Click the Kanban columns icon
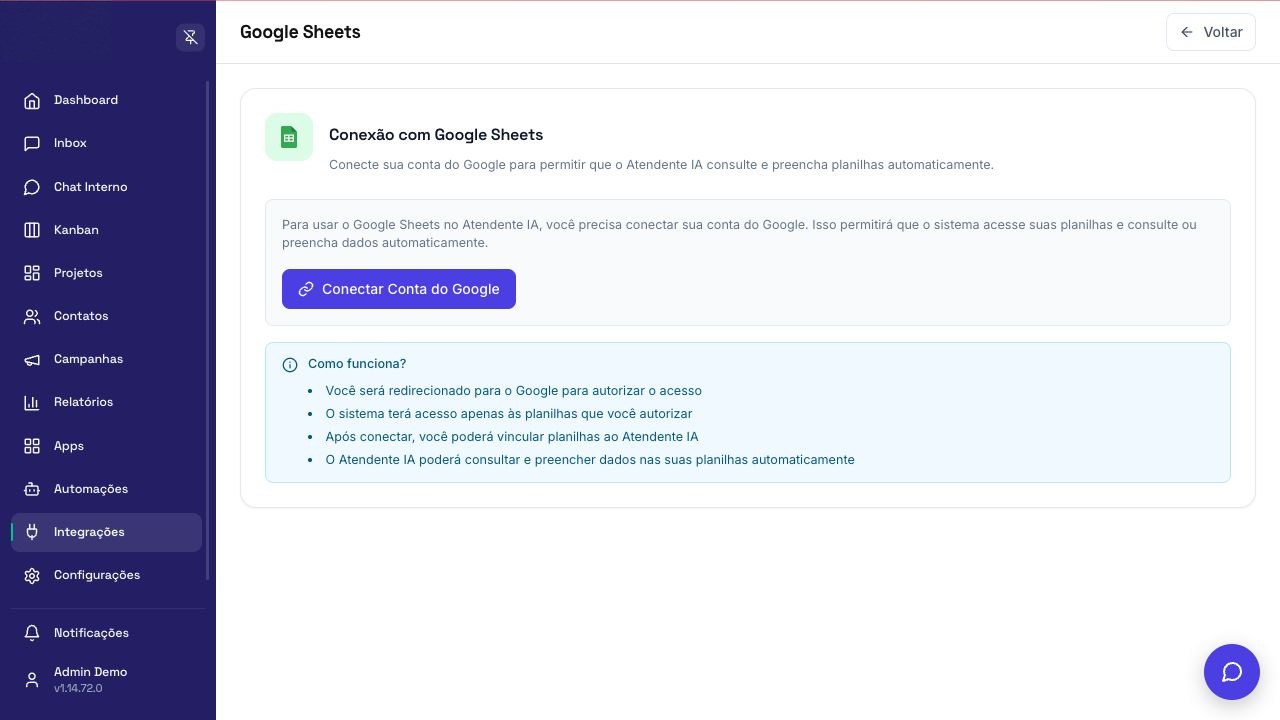 (x=32, y=230)
